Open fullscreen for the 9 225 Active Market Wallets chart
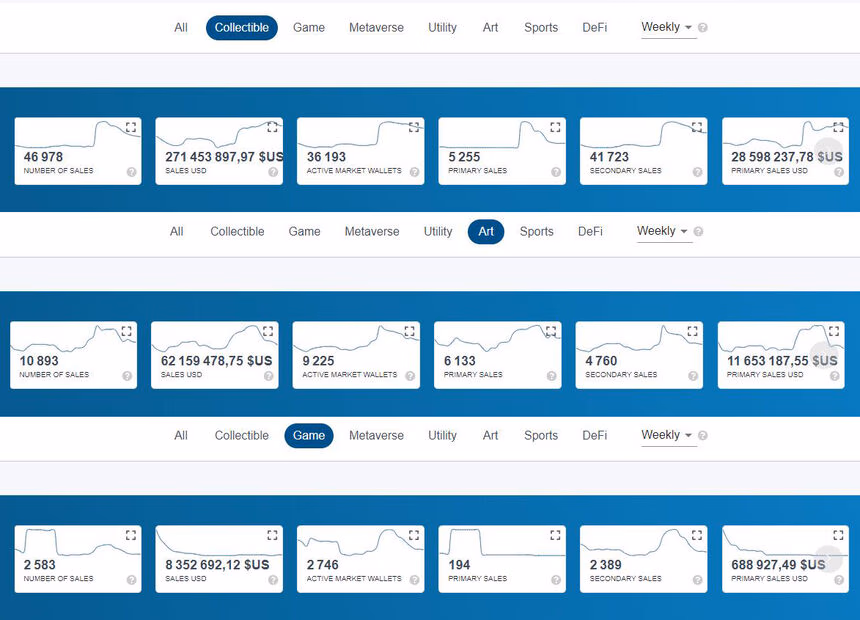Image resolution: width=860 pixels, height=620 pixels. click(409, 331)
